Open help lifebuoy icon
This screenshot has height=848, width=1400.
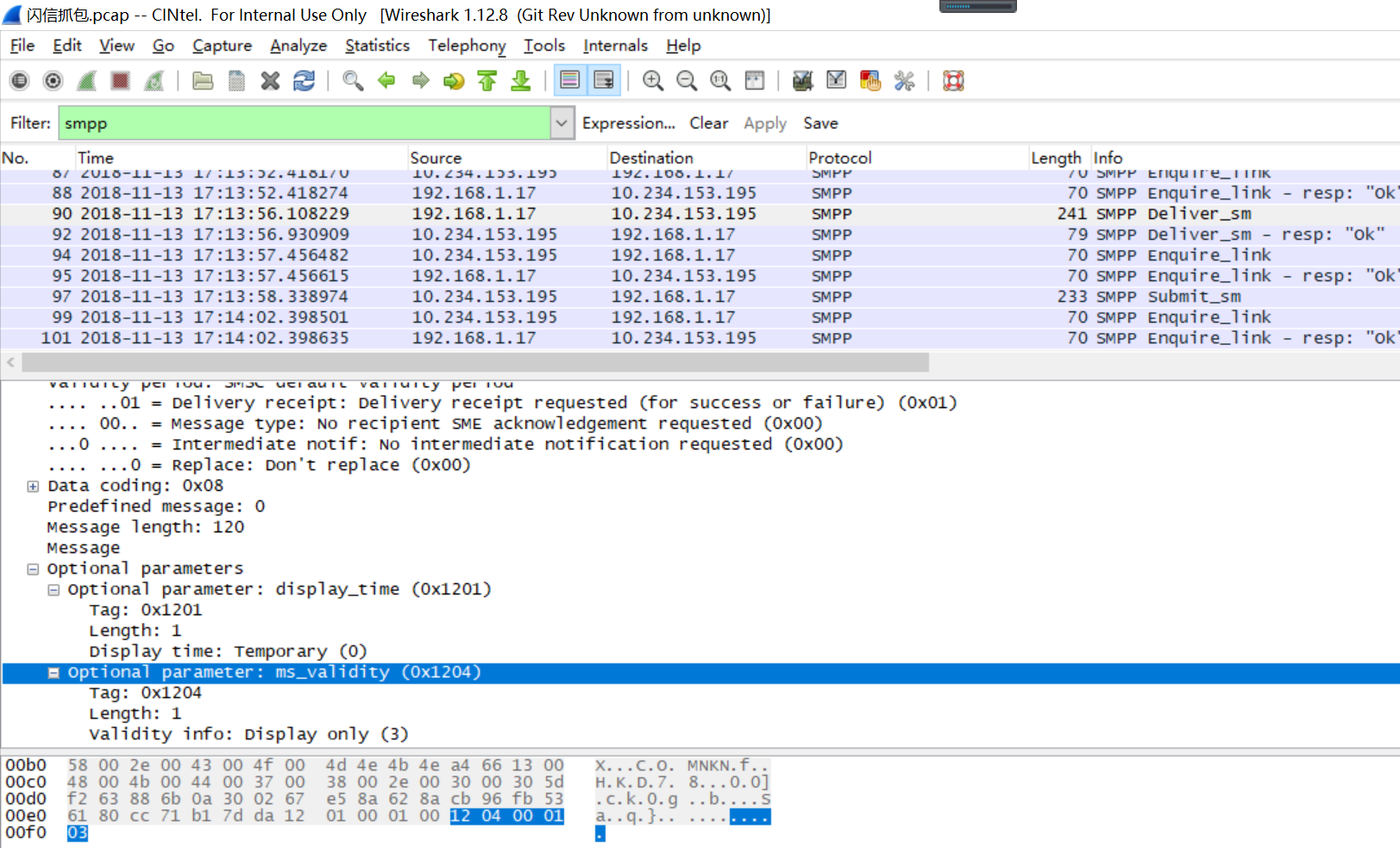[x=953, y=81]
